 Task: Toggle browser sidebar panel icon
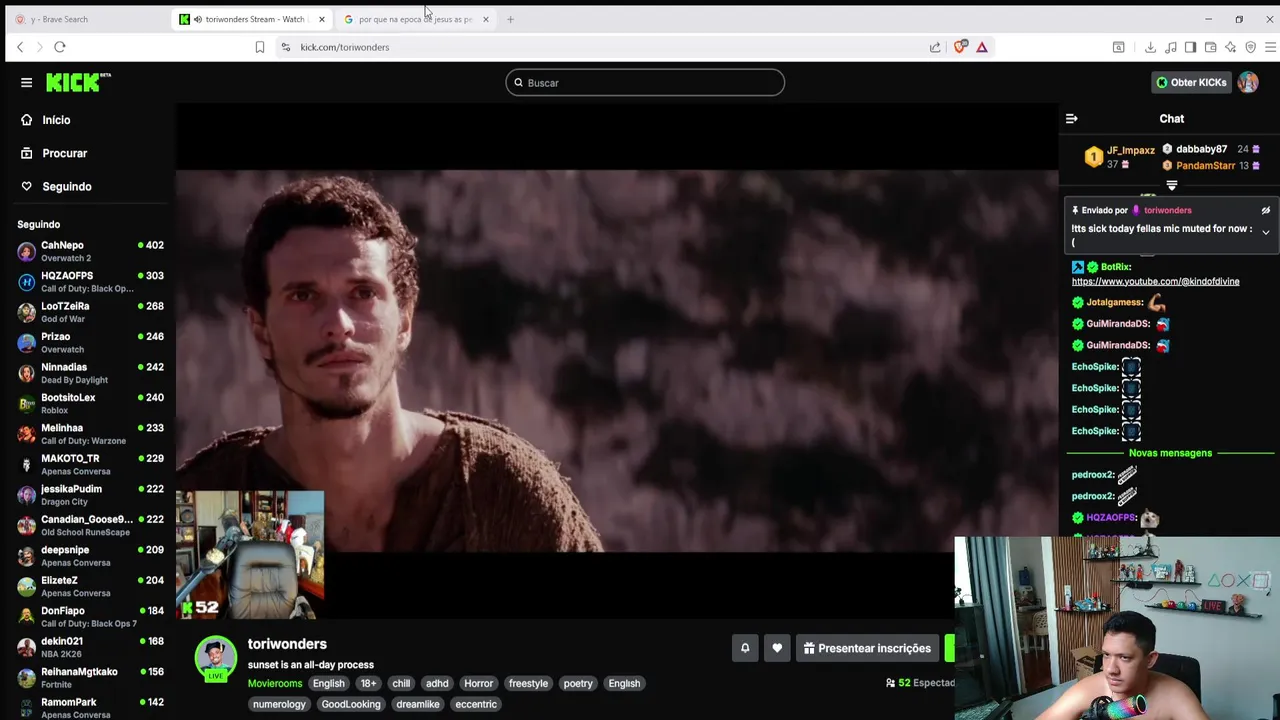[x=1190, y=47]
